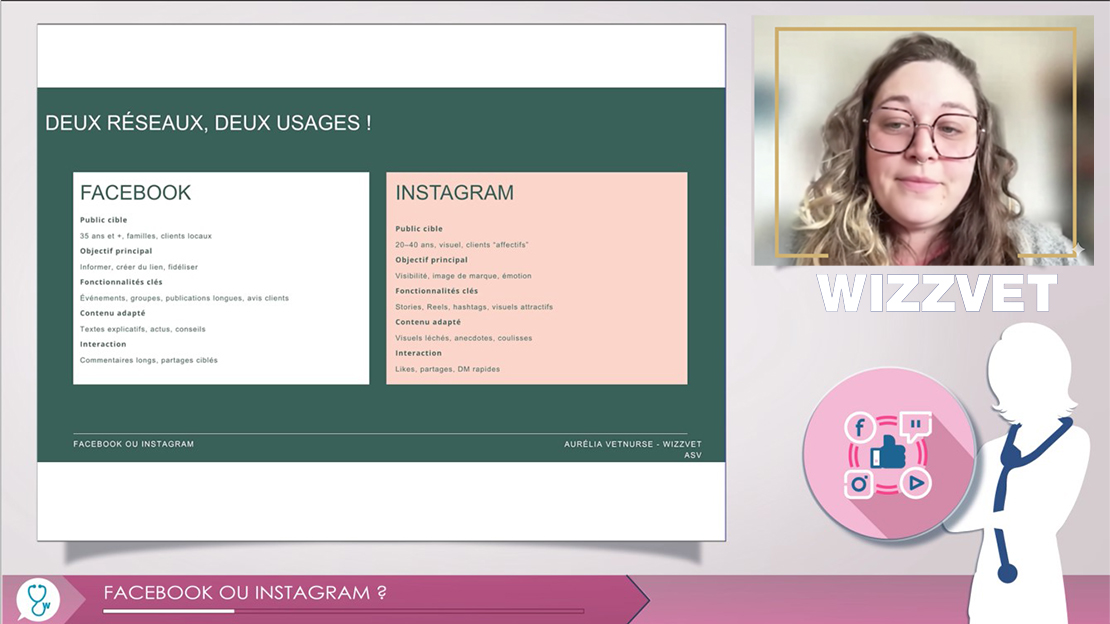Click the 'FACEBOOK OU INSTAGRAM ?' banner title

coord(245,592)
